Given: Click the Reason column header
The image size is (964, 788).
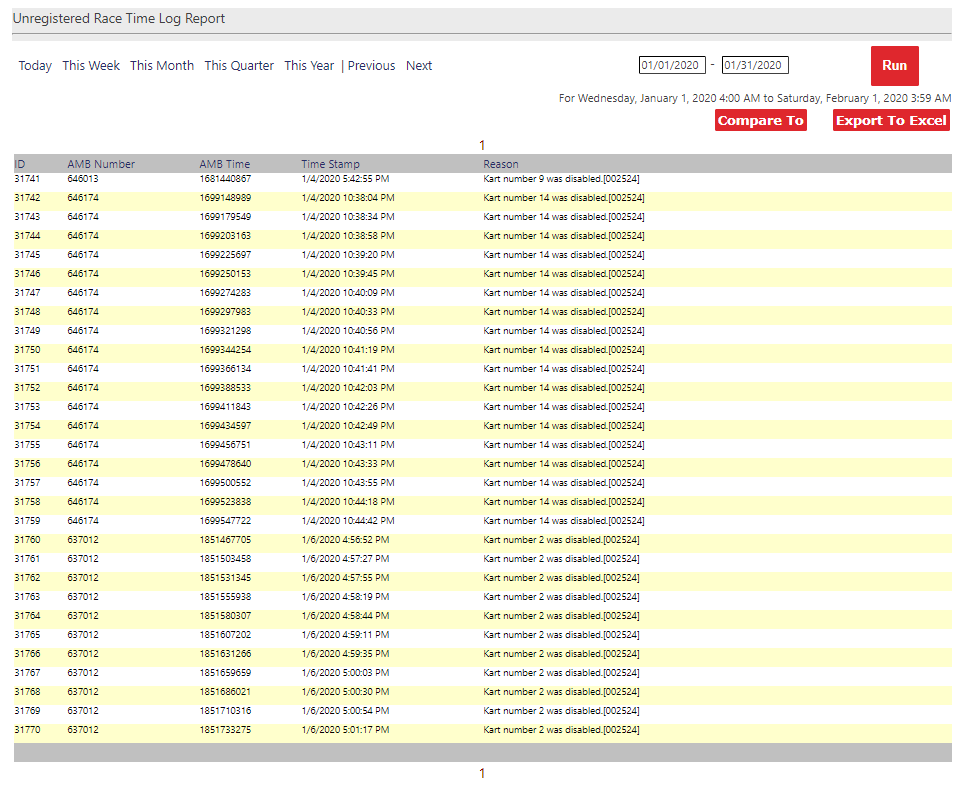Looking at the screenshot, I should tap(500, 164).
